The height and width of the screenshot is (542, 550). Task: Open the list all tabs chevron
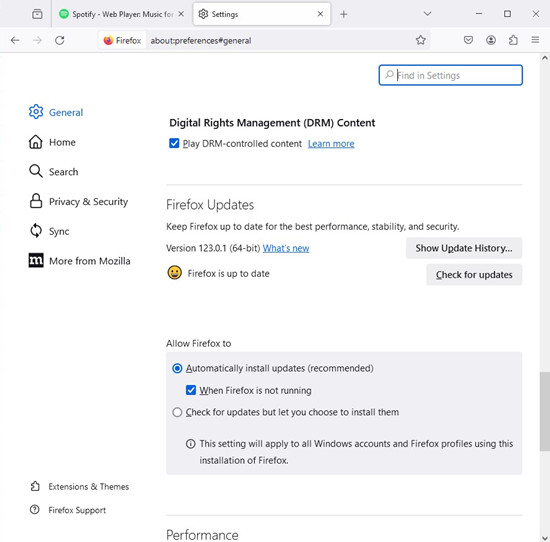click(427, 14)
